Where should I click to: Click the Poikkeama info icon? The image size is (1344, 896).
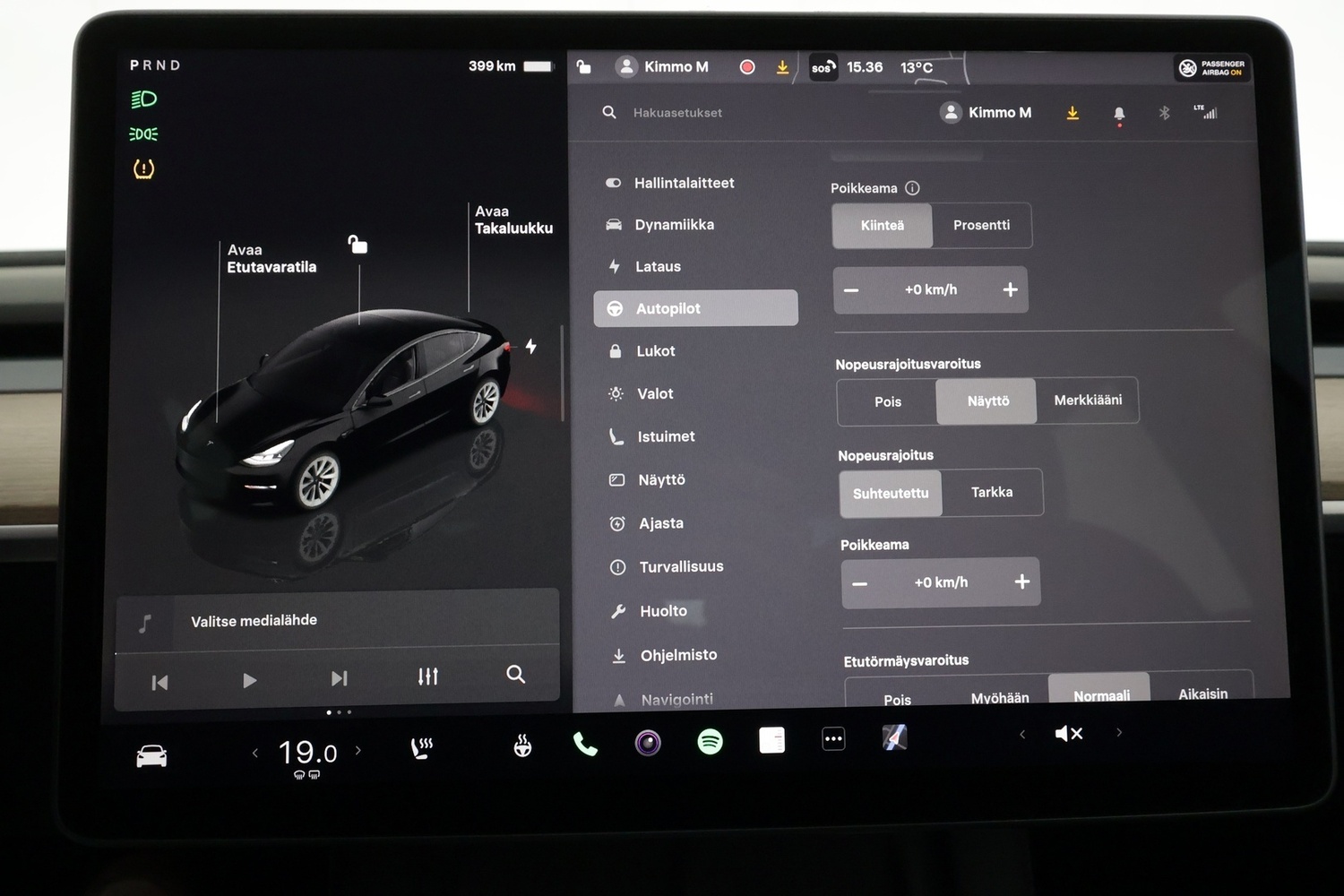tap(912, 188)
